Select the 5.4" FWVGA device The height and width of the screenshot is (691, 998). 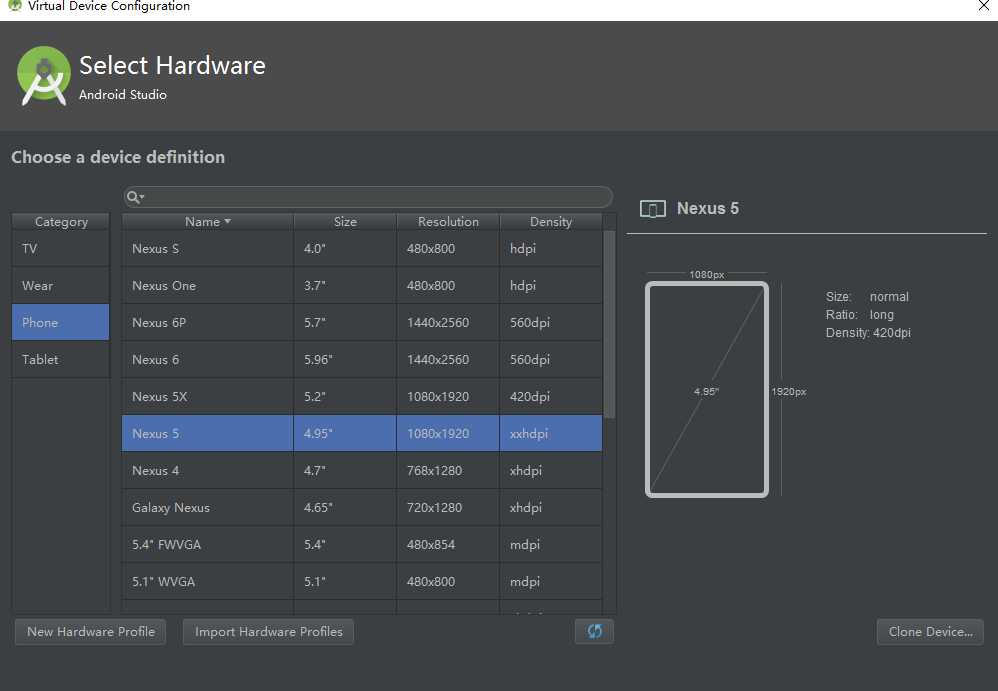pyautogui.click(x=362, y=544)
